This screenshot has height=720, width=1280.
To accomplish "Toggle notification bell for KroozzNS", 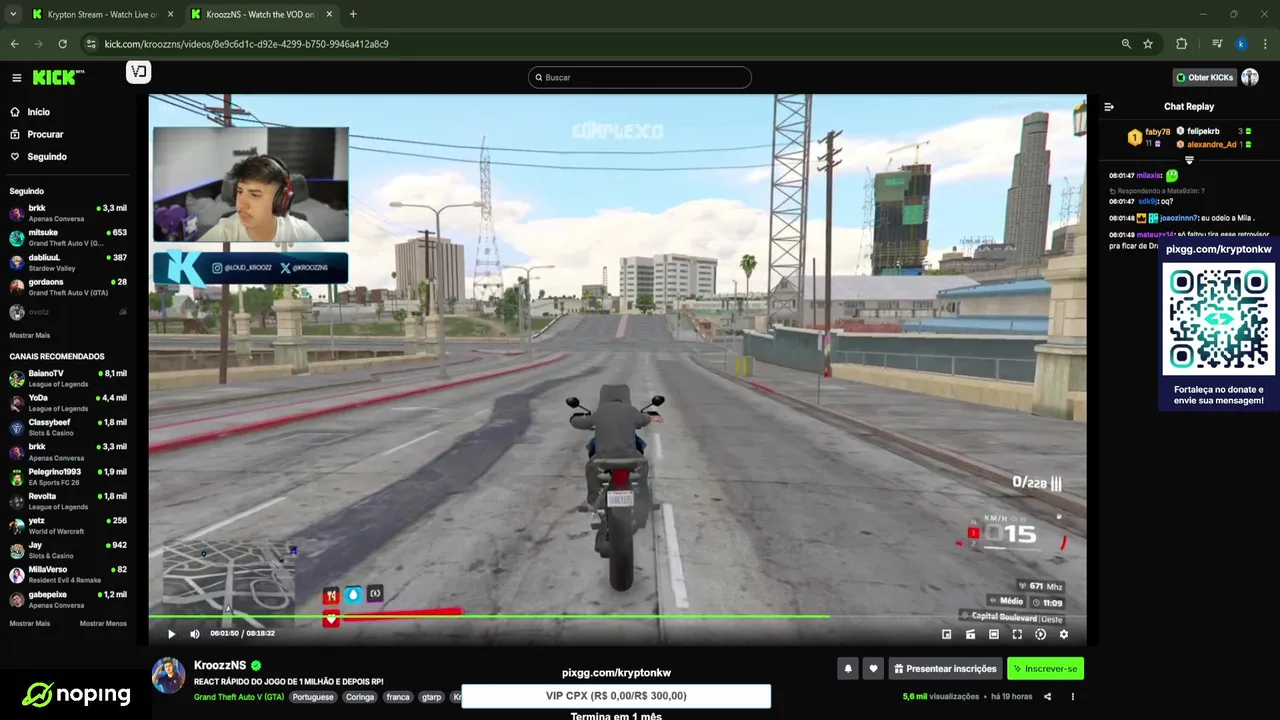I will point(848,668).
